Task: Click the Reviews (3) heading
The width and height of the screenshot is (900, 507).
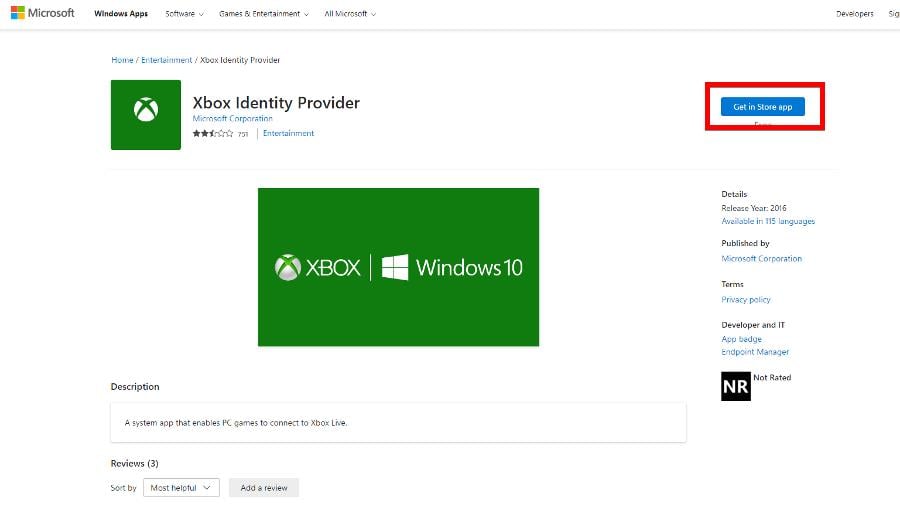Action: coord(134,463)
